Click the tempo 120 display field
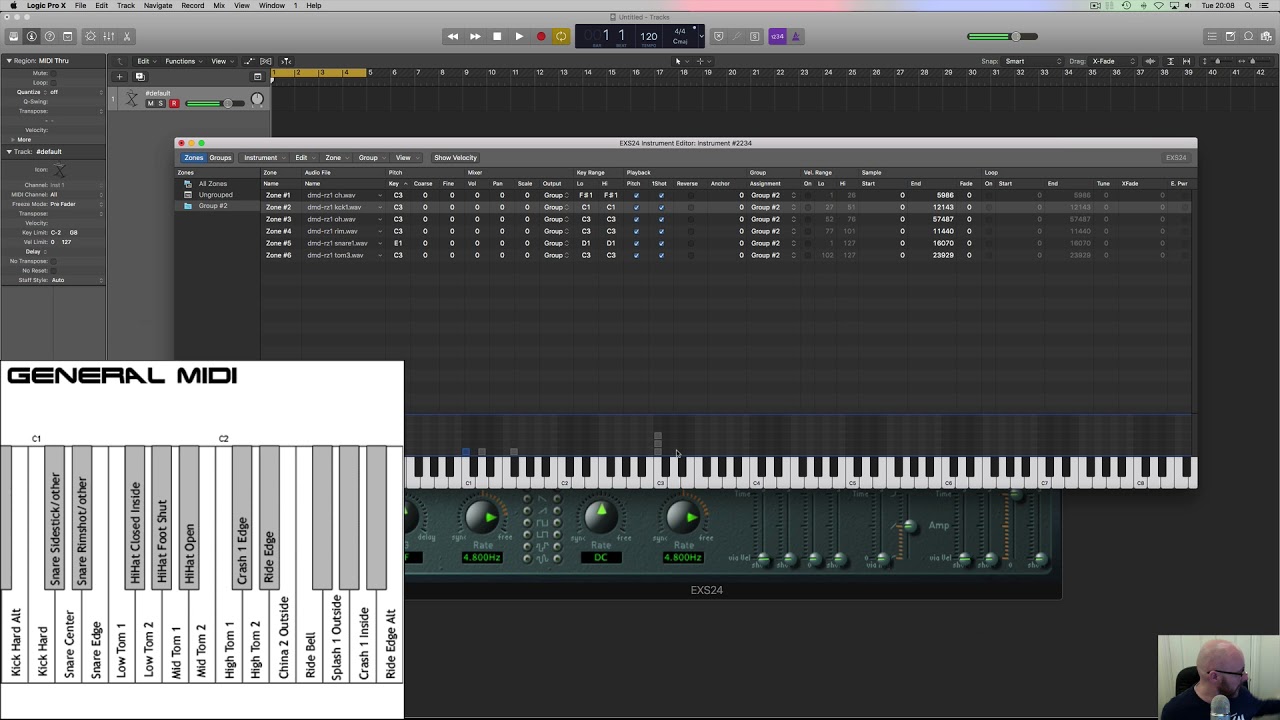 pyautogui.click(x=649, y=37)
